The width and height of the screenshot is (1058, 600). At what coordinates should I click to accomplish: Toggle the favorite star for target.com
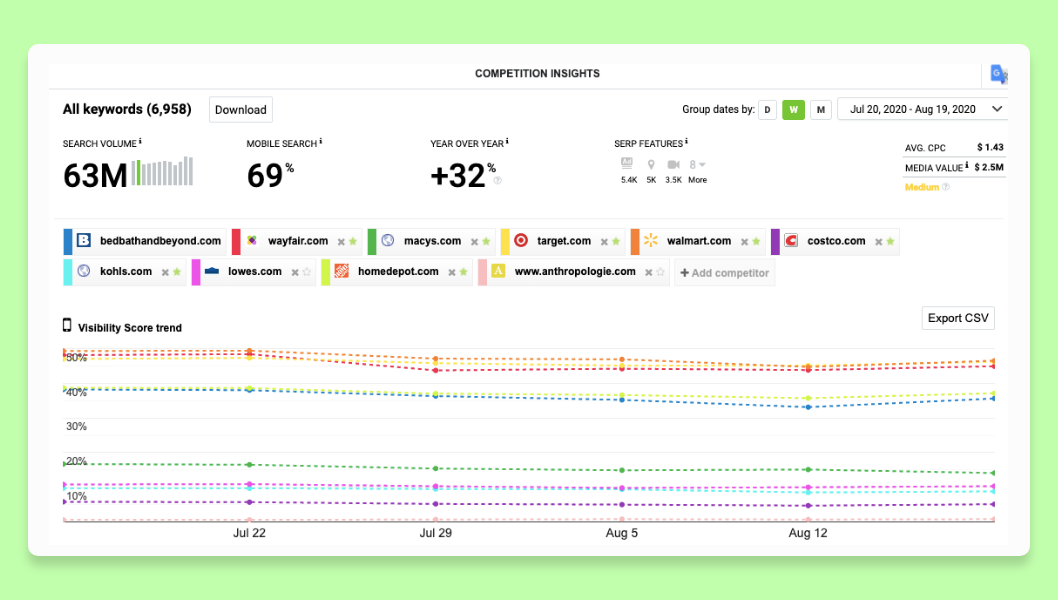616,241
